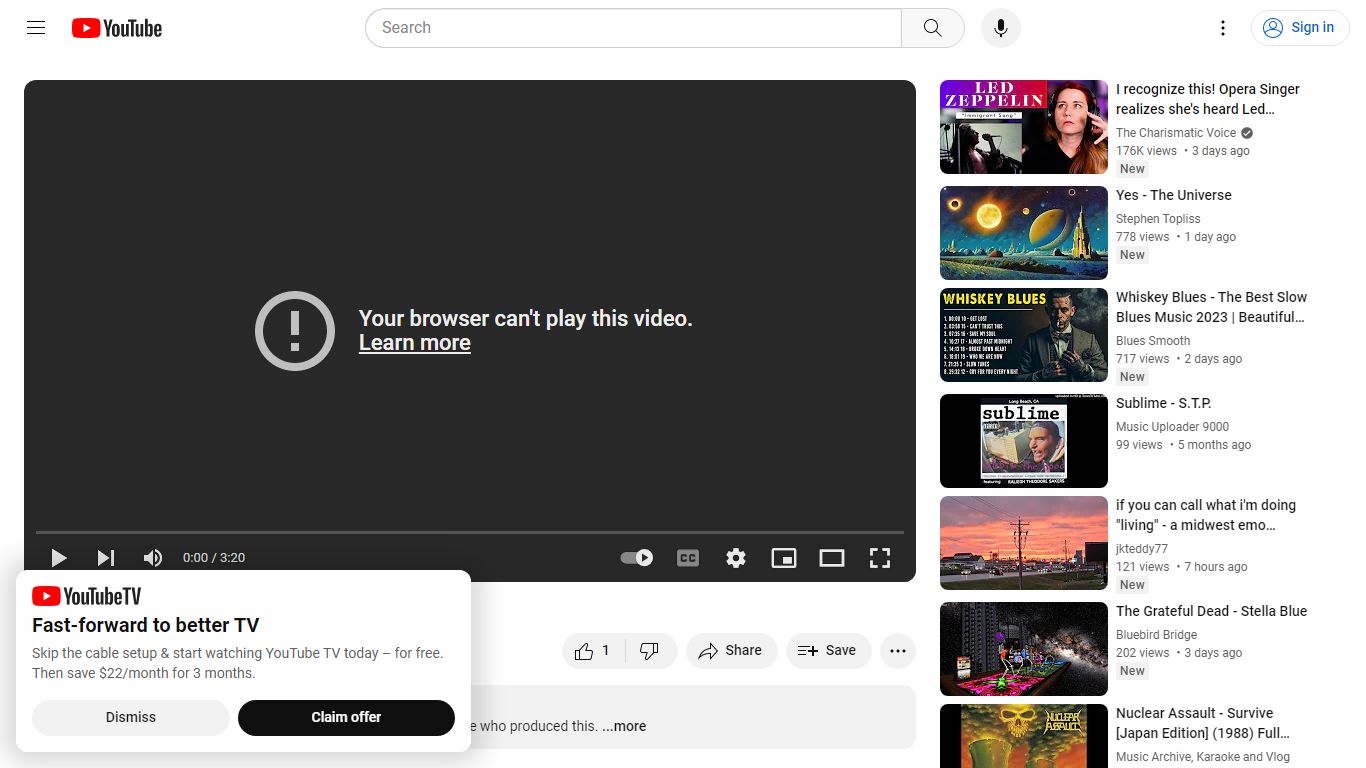
Task: Click the Sign in button
Action: (1300, 28)
